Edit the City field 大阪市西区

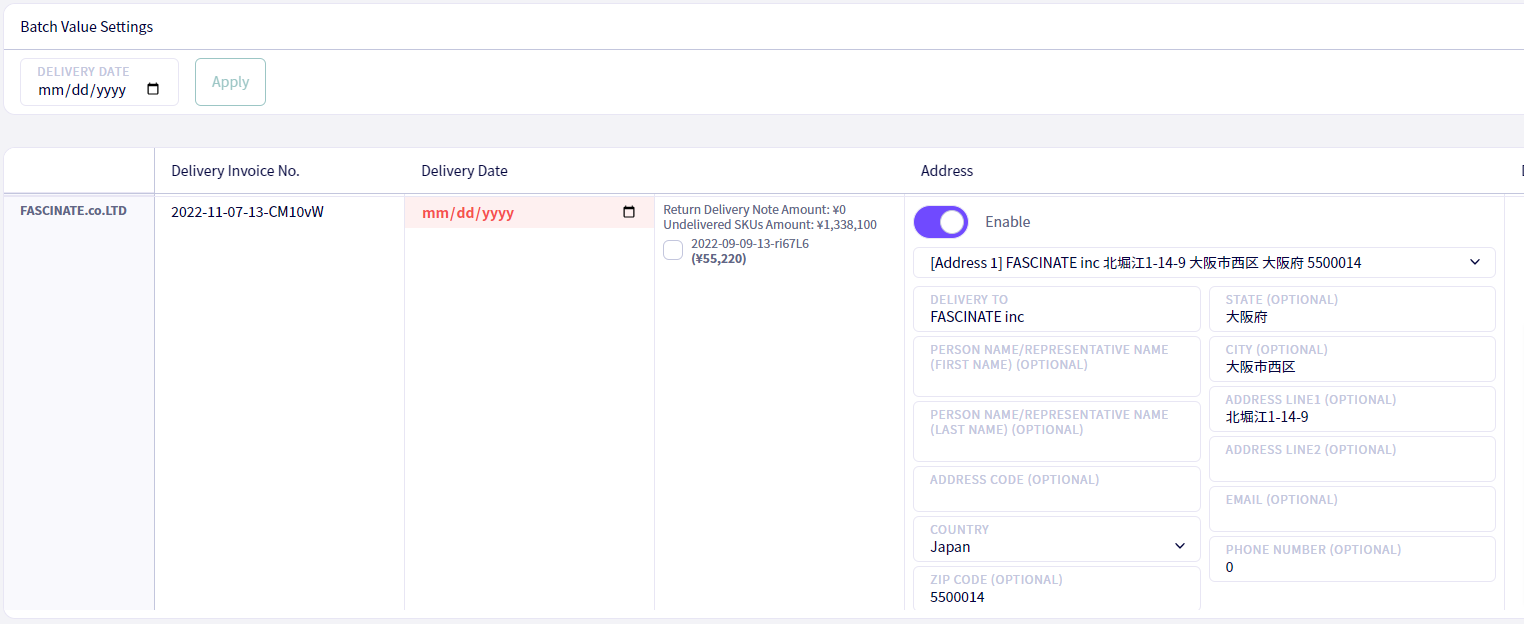1352,359
